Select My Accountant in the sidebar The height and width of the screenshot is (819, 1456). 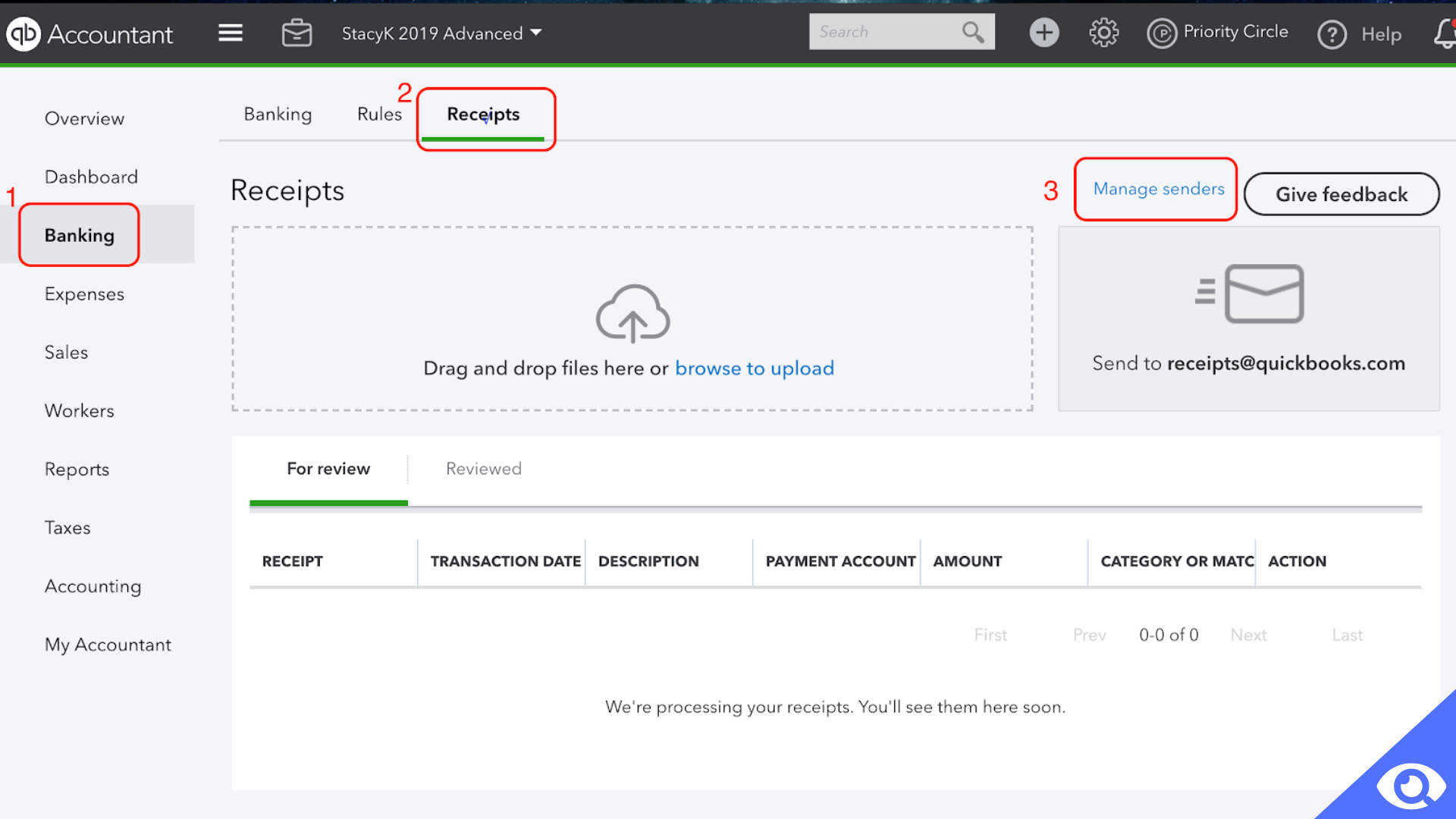tap(108, 645)
